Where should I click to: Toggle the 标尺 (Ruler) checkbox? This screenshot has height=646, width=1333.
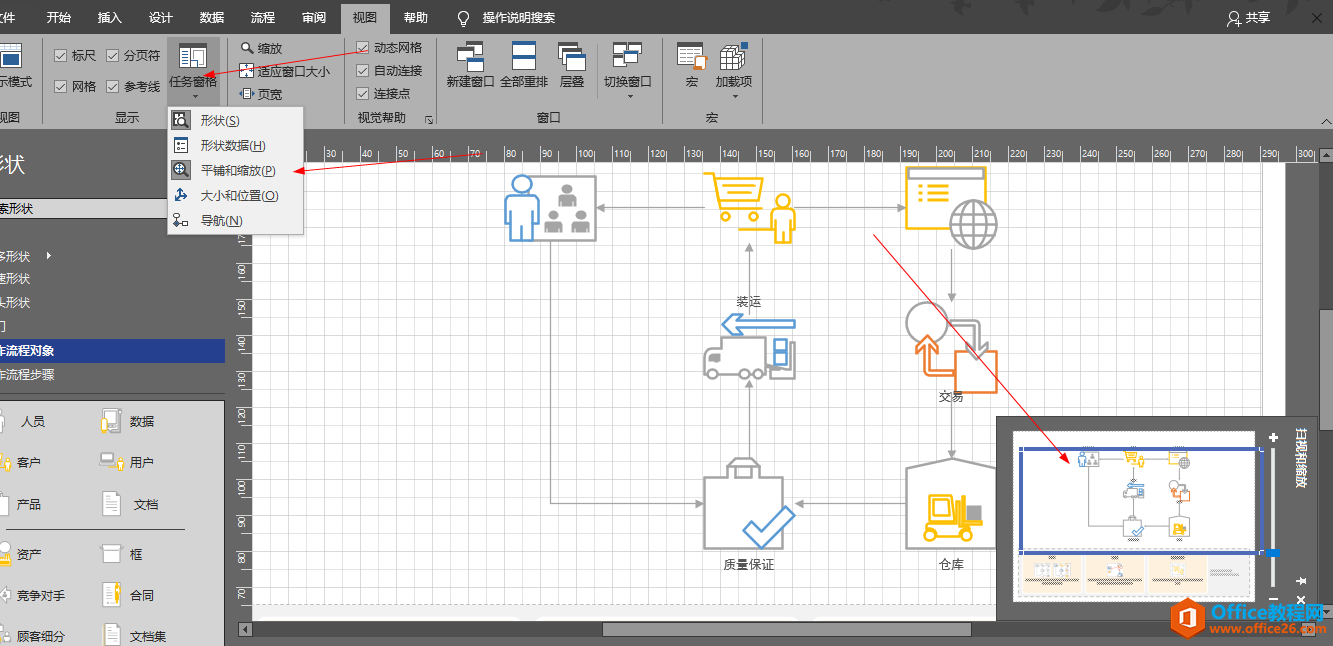61,56
